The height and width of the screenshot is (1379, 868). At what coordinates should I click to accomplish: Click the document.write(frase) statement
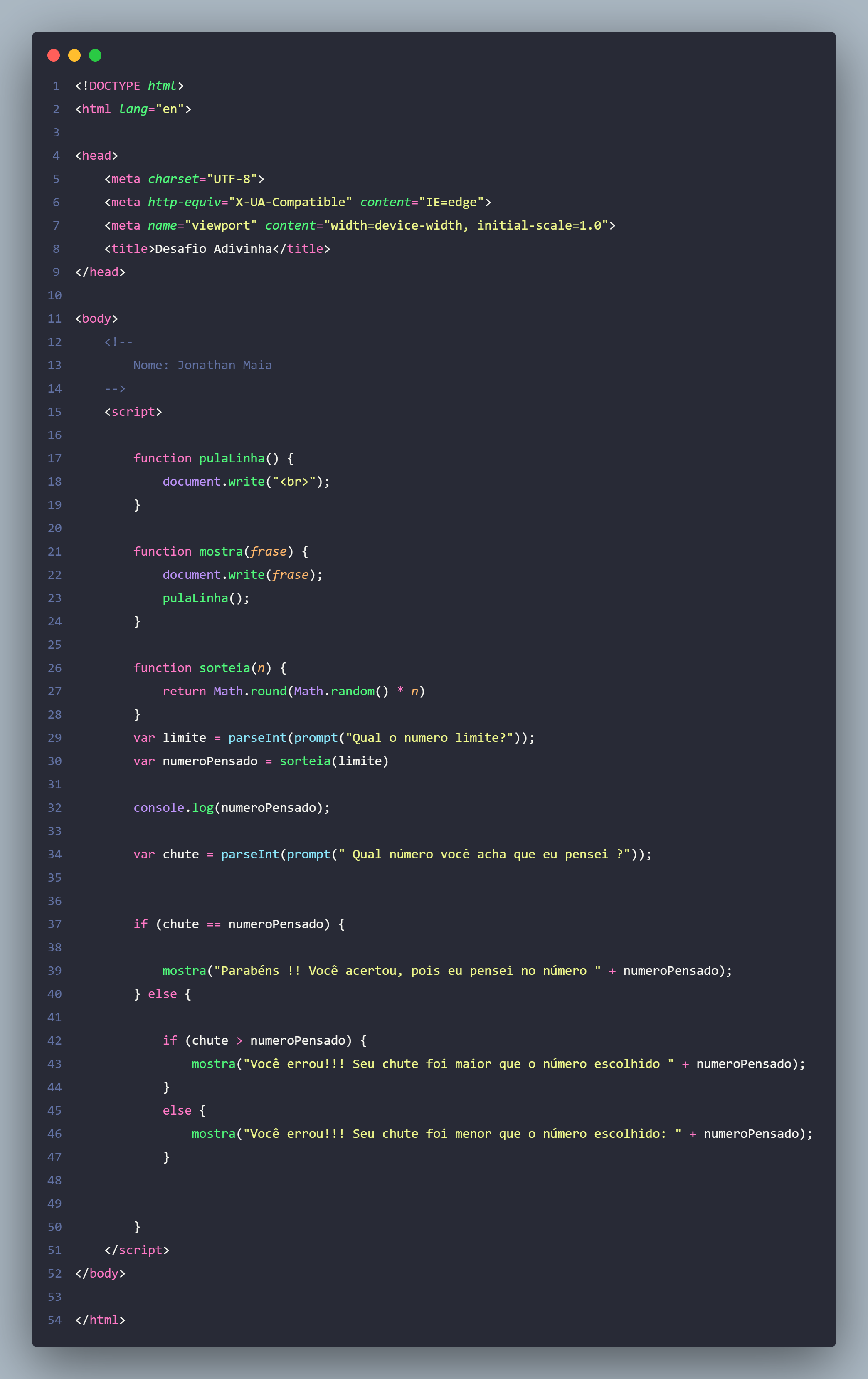243,575
